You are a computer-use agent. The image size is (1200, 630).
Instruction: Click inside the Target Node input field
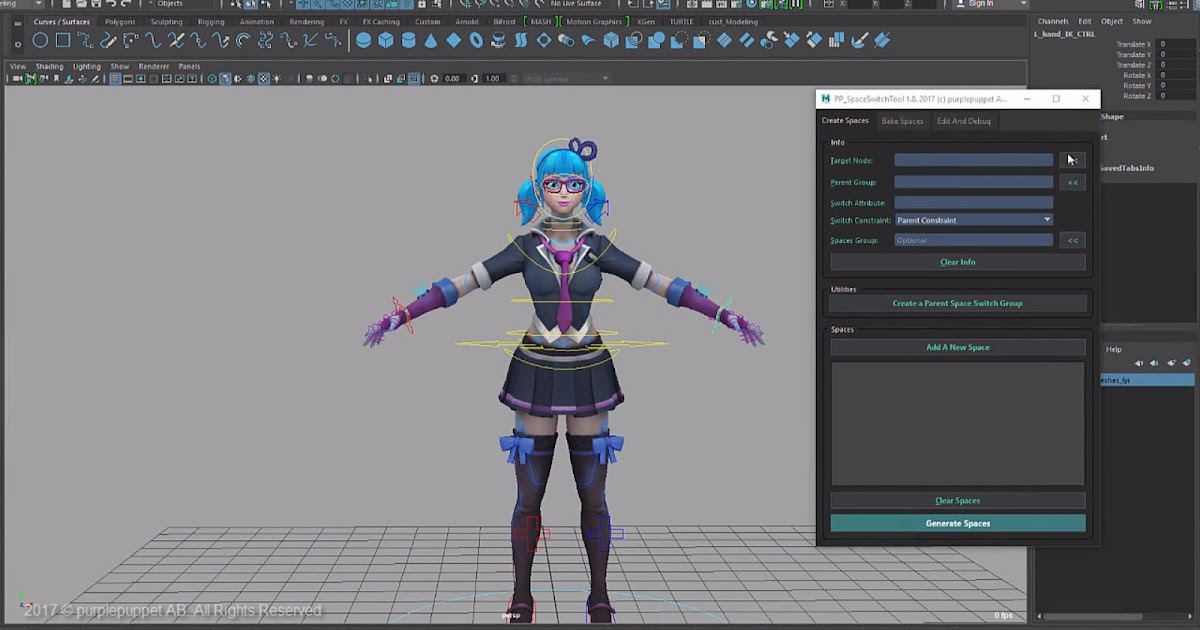973,160
